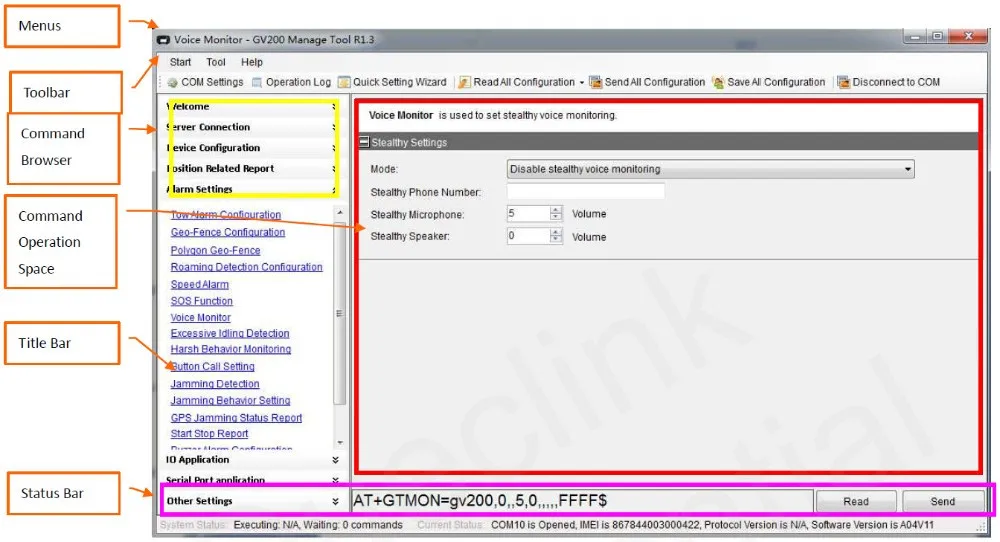This screenshot has height=542, width=1000.
Task: Open Harsh Behavior Monitoring link
Action: pos(230,349)
